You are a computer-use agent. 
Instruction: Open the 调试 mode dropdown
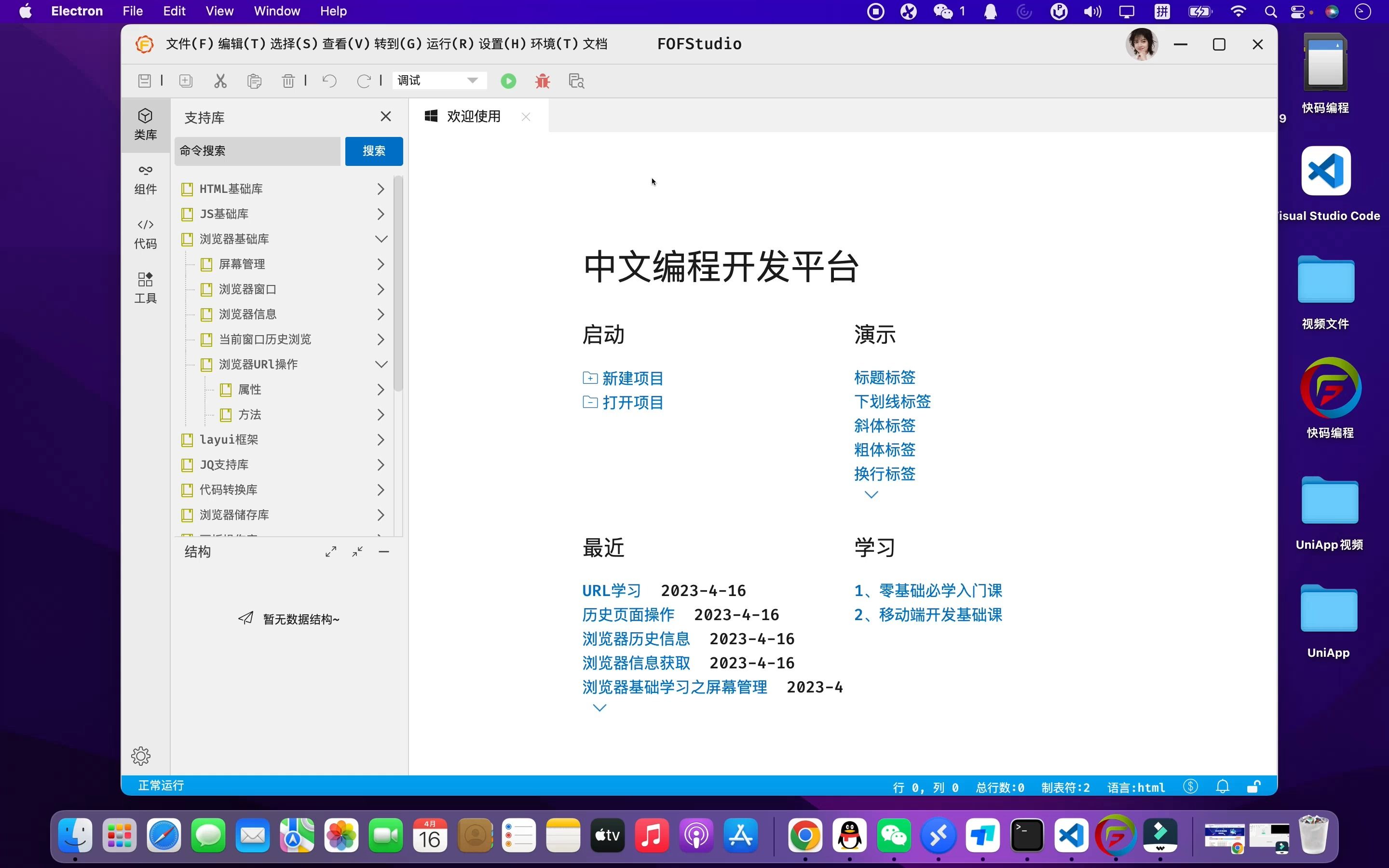(x=439, y=81)
